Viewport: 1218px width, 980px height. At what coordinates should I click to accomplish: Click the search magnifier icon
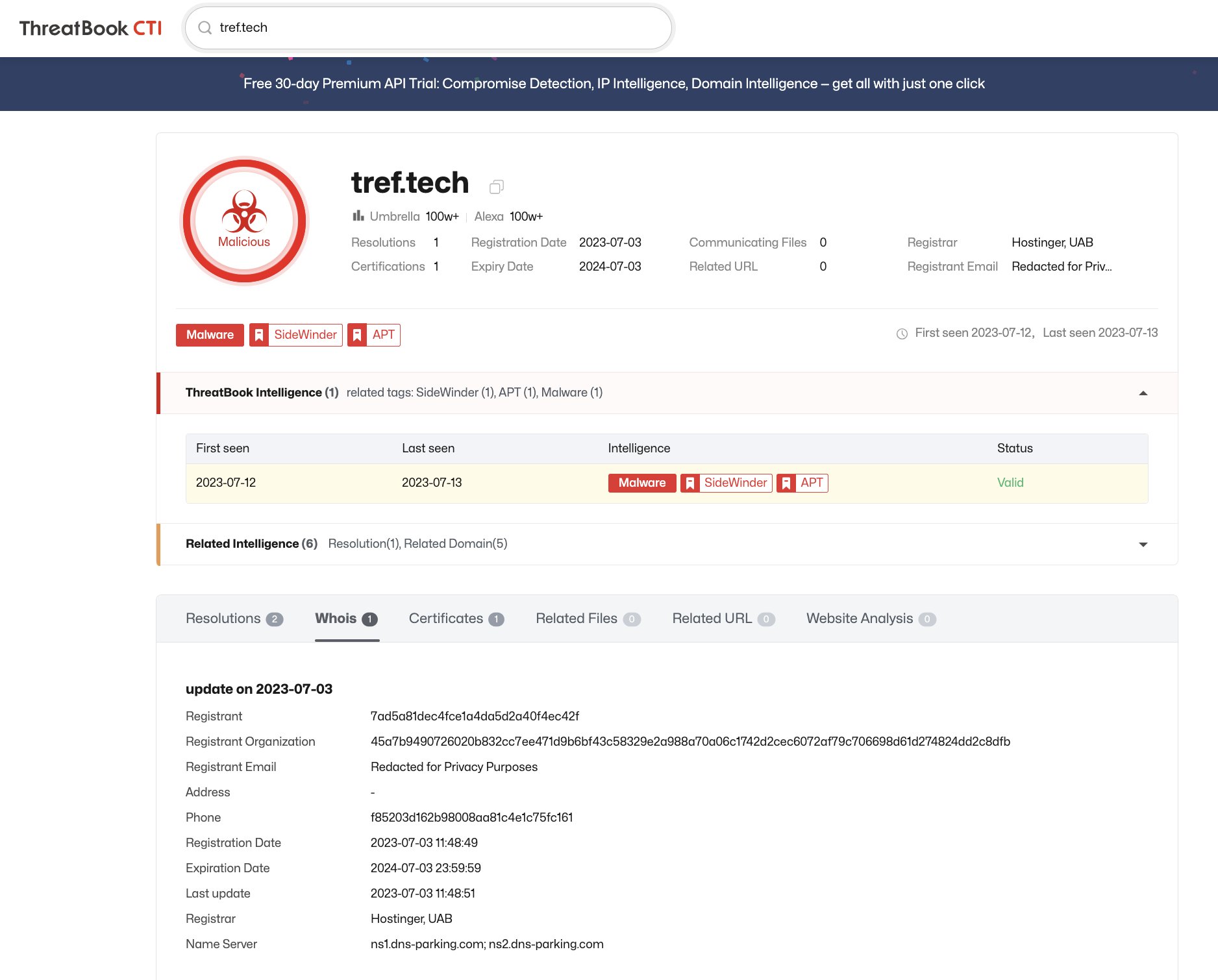click(205, 28)
